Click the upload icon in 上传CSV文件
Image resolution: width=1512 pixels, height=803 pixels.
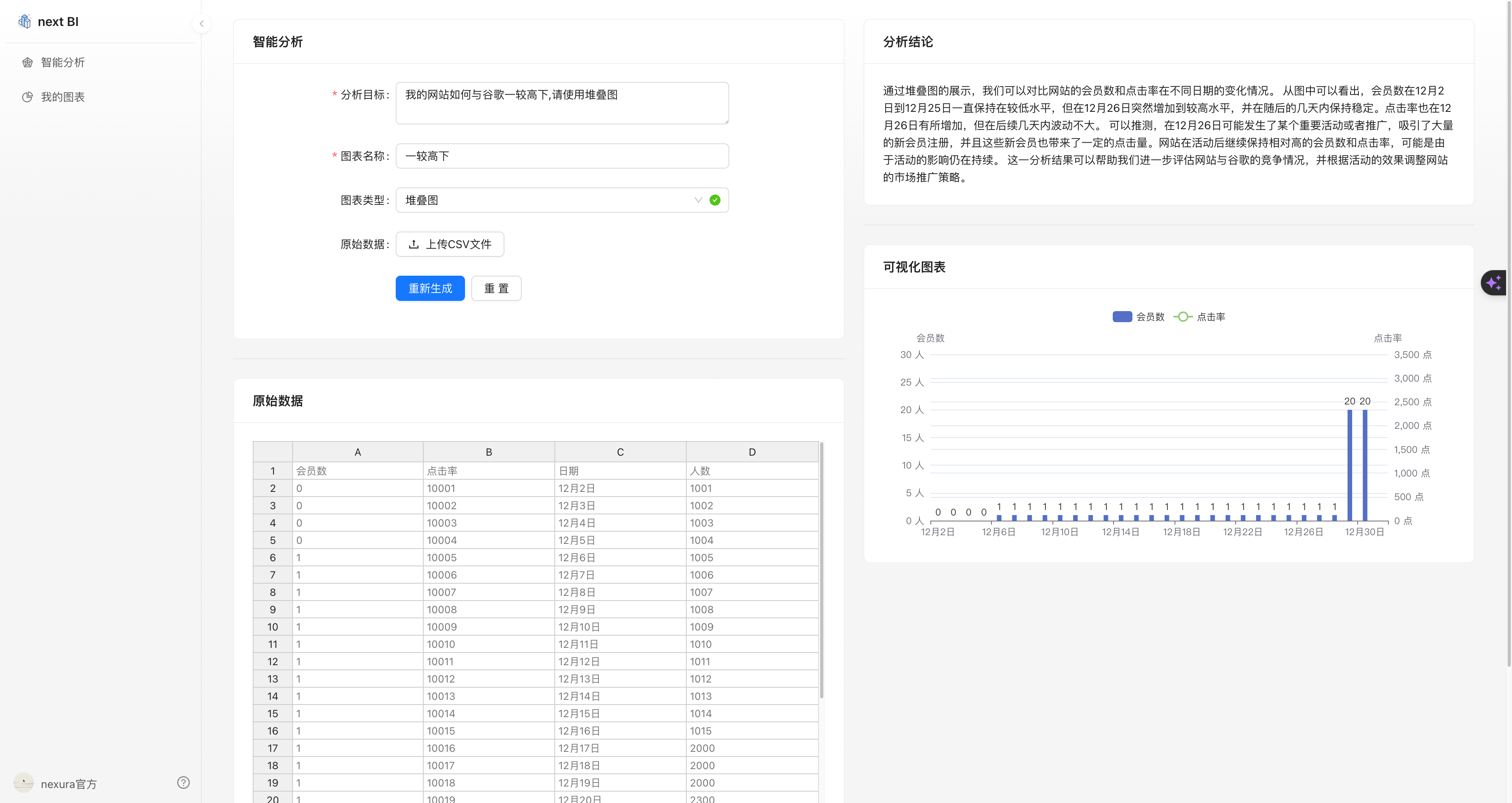(x=414, y=244)
